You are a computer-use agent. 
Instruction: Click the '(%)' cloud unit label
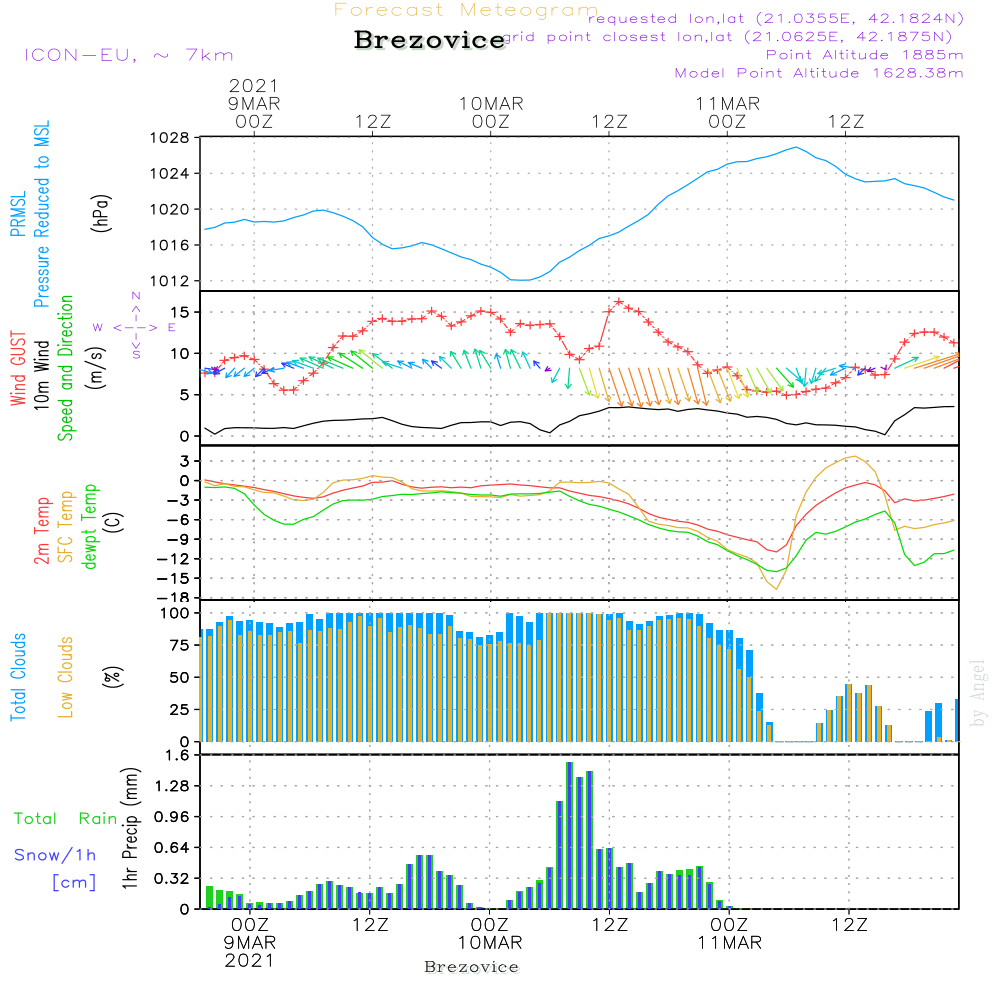point(112,677)
